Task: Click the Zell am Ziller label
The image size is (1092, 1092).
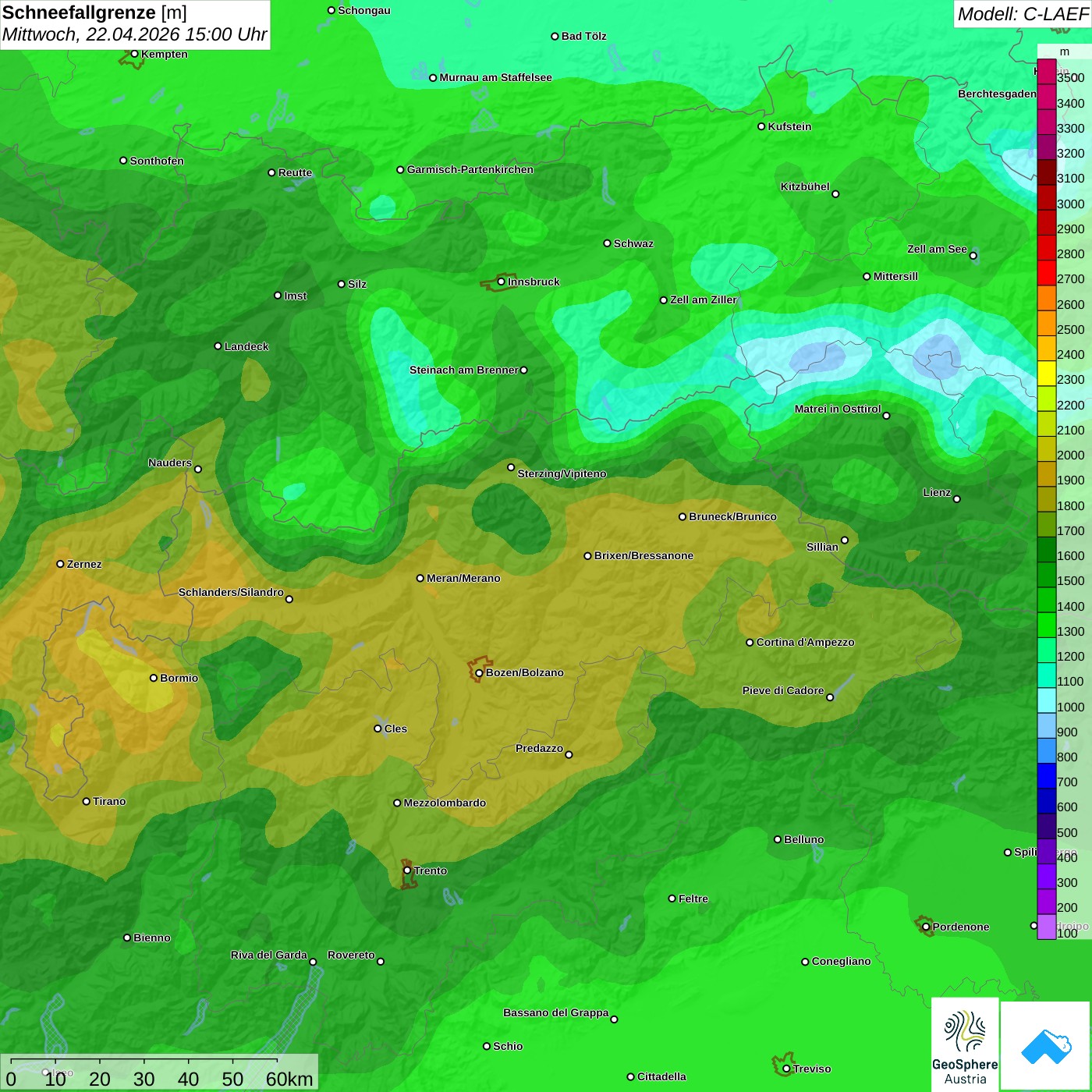Action: pyautogui.click(x=704, y=300)
